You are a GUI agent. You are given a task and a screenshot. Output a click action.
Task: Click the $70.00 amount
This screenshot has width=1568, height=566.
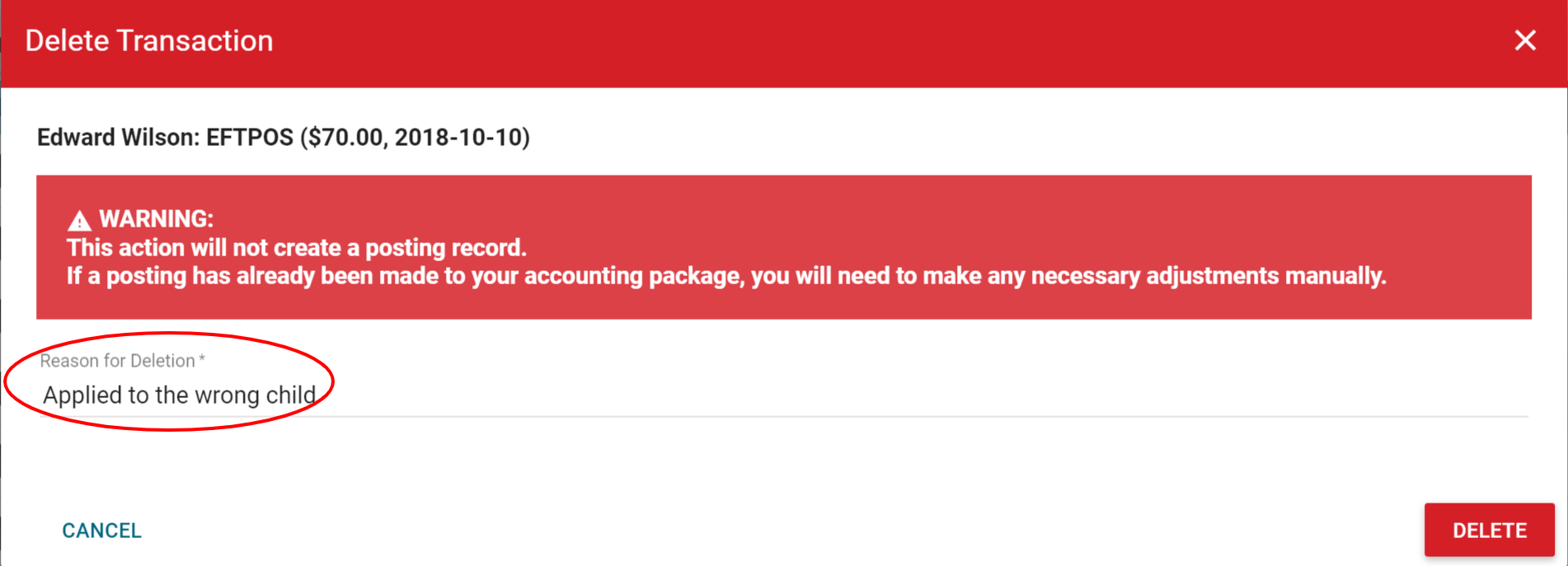346,138
